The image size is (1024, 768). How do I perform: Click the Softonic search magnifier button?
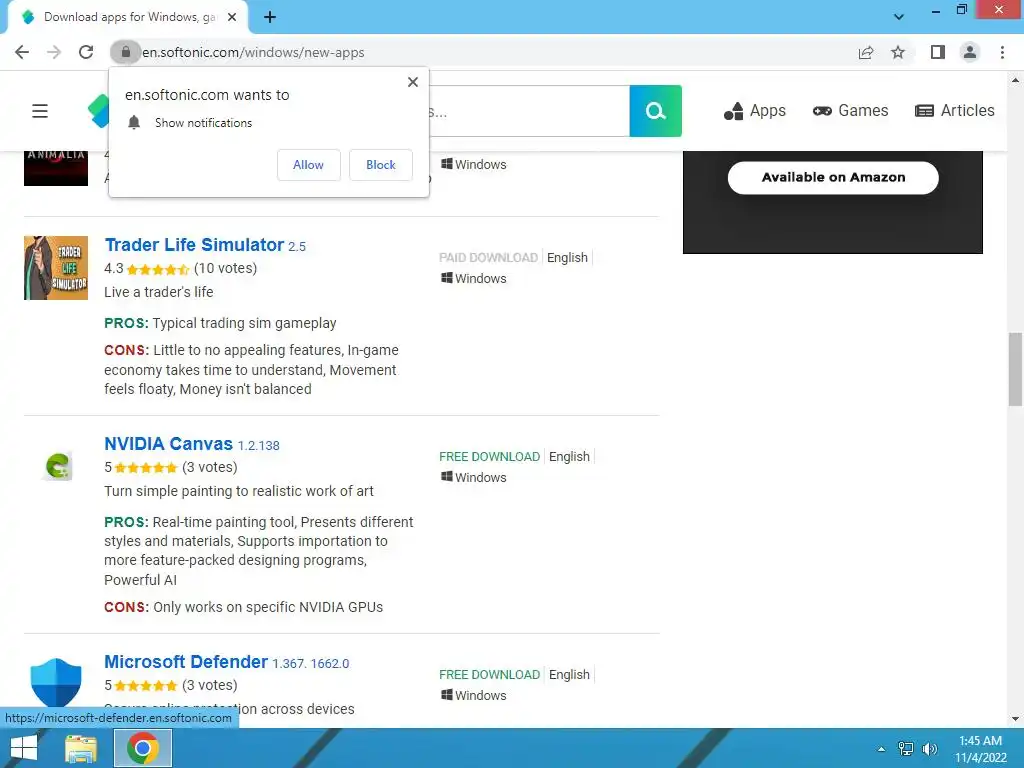pos(656,111)
